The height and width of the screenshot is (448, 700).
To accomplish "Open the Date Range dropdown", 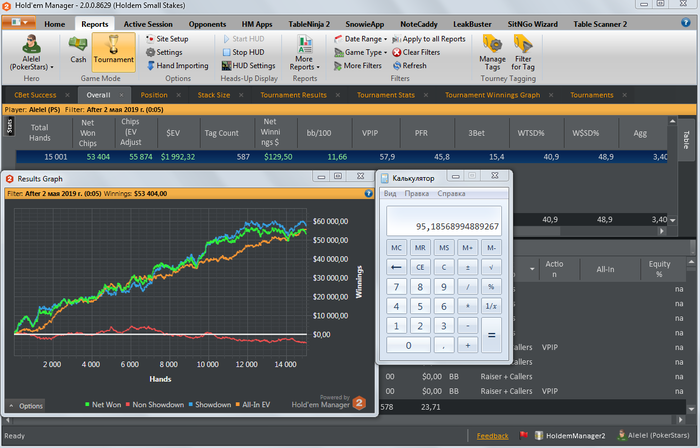I will coord(361,39).
